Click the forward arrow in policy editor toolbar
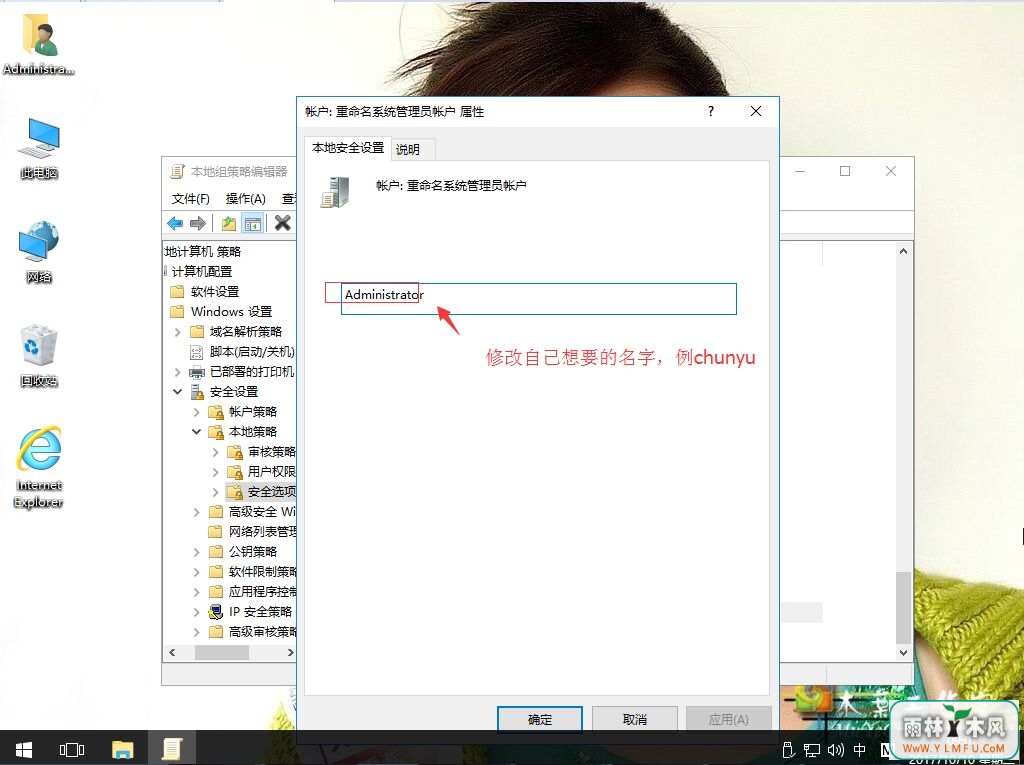Screen dimensions: 1024x765 pyautogui.click(x=197, y=223)
